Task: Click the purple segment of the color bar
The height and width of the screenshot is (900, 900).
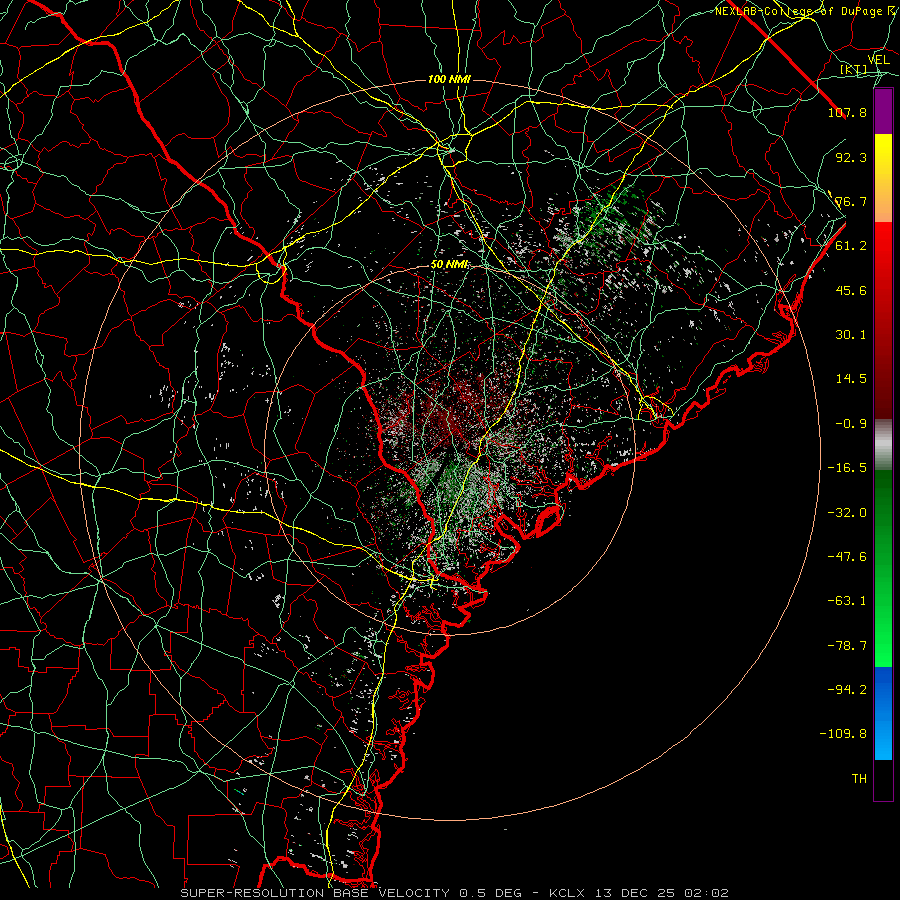Action: coord(883,111)
